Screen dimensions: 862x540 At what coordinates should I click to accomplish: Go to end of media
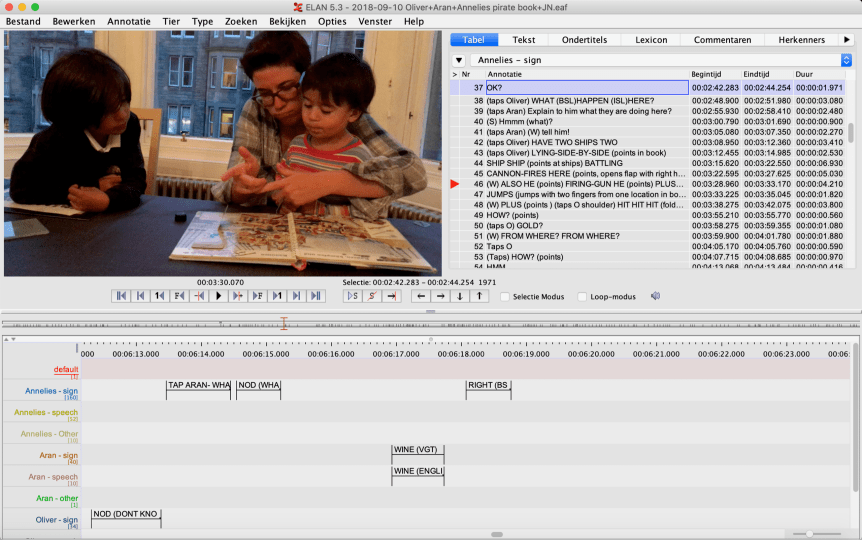tap(316, 296)
